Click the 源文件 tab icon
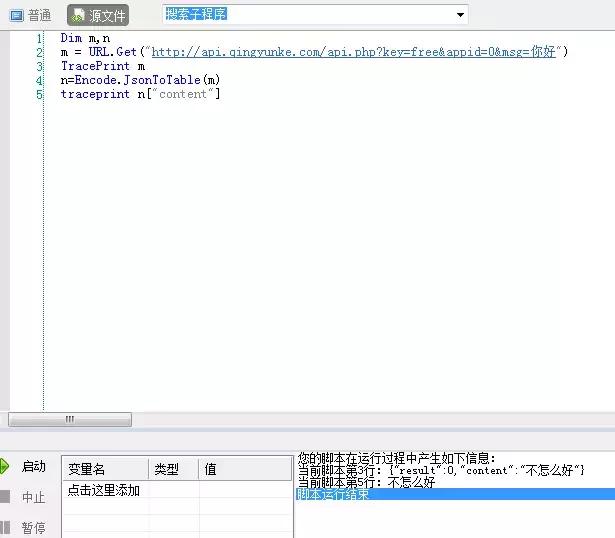Viewport: 615px width, 538px height. pos(78,15)
